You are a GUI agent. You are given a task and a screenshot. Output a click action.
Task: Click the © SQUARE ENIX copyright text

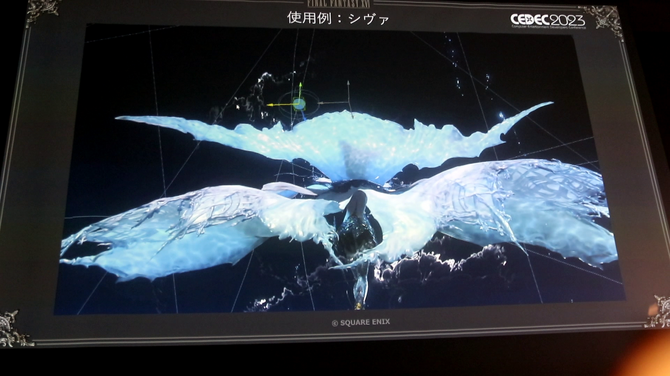pyautogui.click(x=361, y=323)
